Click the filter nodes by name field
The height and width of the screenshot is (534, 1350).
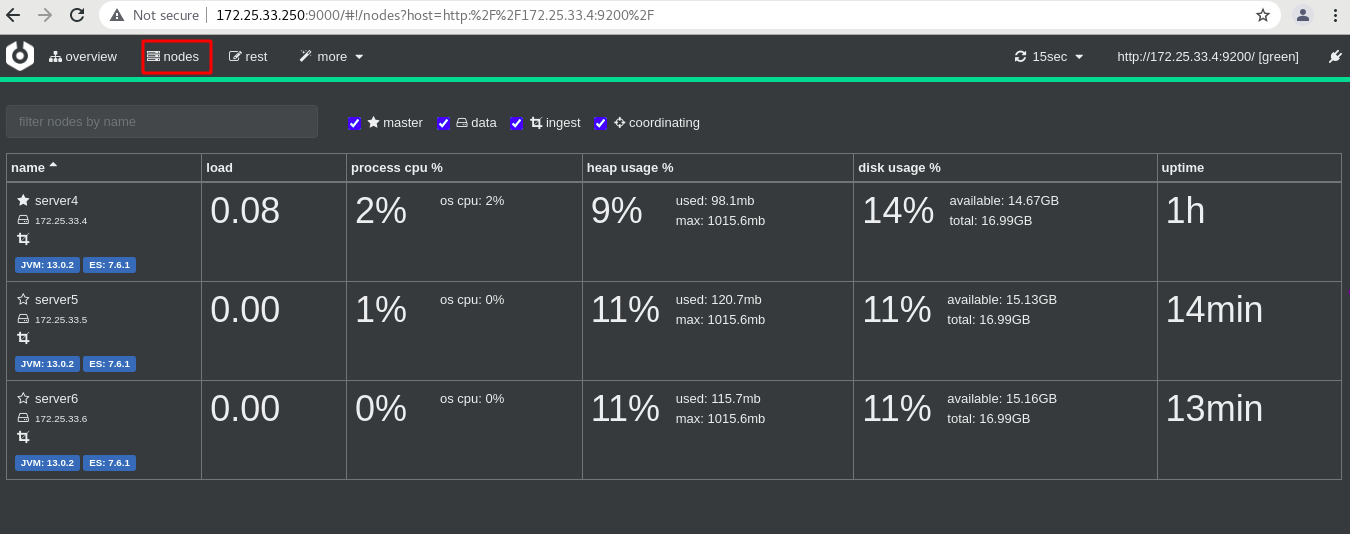click(x=162, y=122)
